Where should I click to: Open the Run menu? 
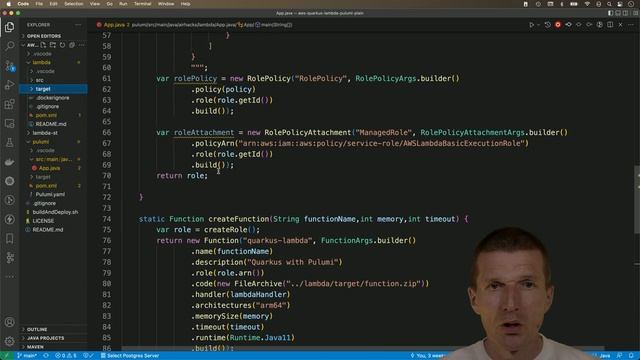point(123,4)
